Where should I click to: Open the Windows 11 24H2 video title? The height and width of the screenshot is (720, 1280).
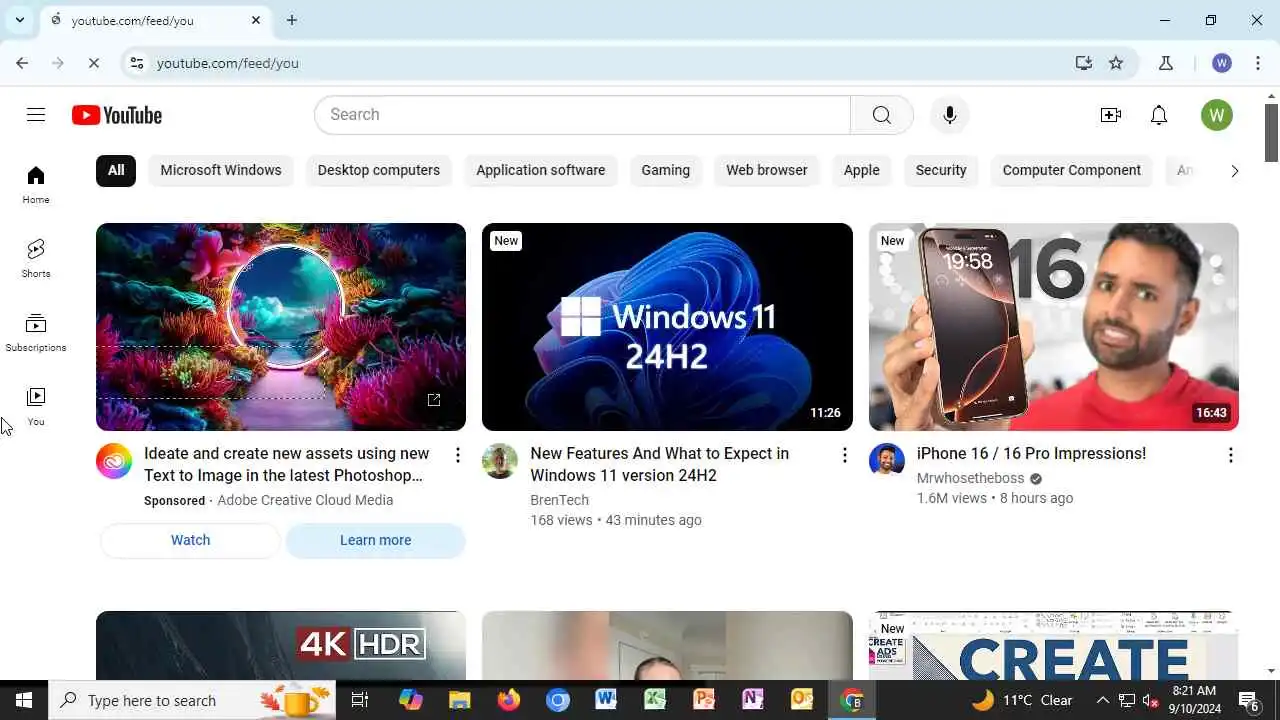coord(660,465)
